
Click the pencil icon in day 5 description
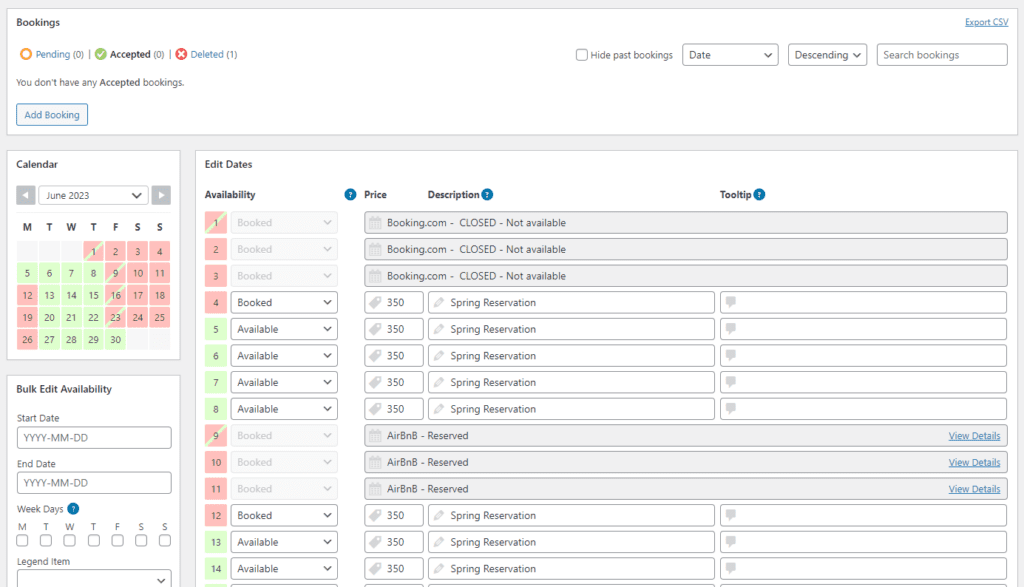pyautogui.click(x=439, y=329)
